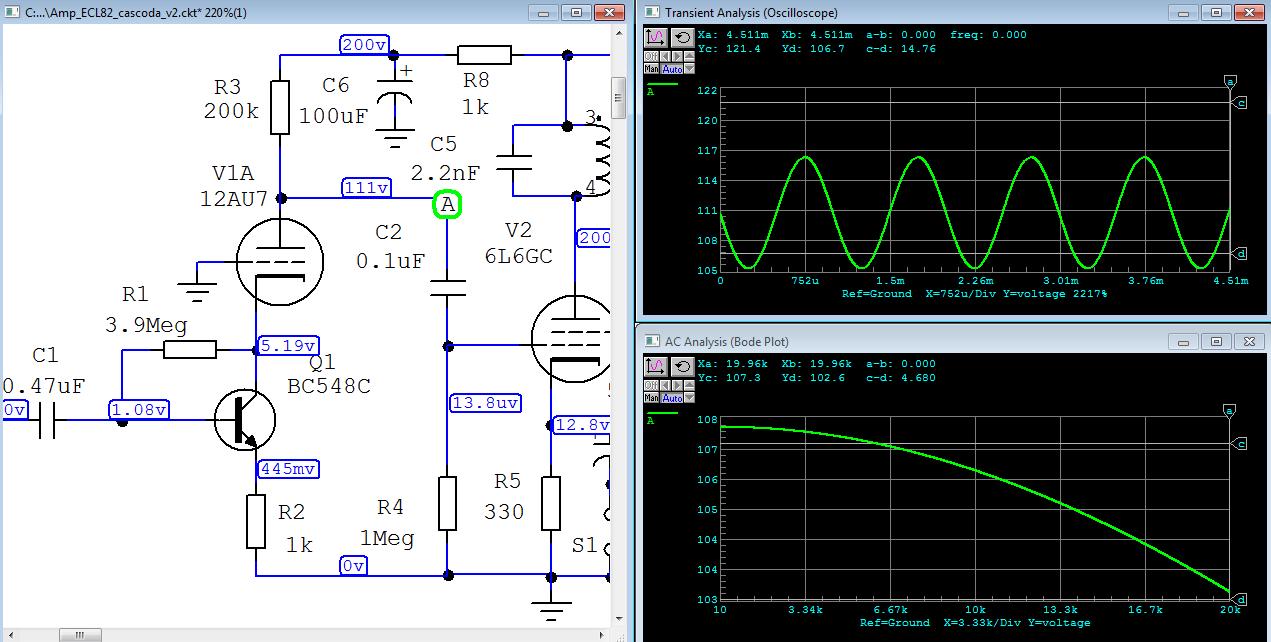1271x642 pixels.
Task: Select Auto scaling in AC Analysis
Action: pos(671,397)
